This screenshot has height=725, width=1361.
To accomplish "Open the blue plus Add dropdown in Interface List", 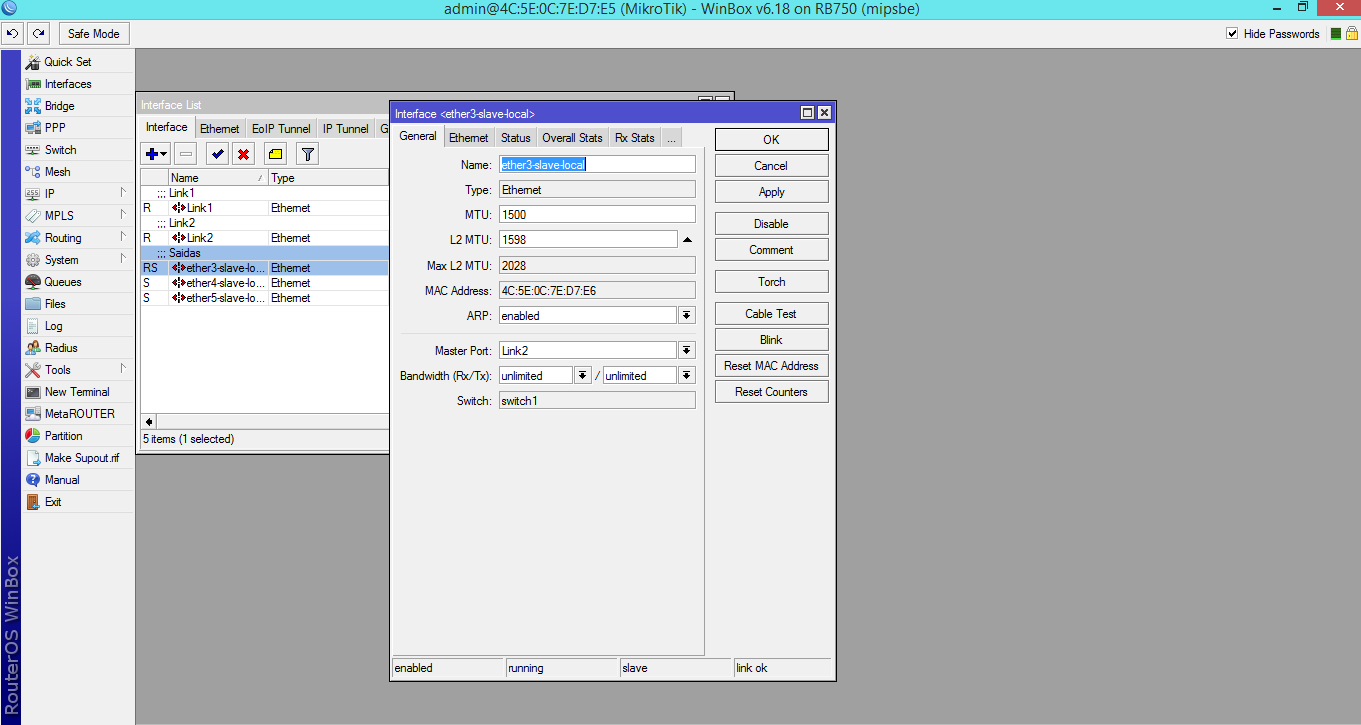I will tap(156, 154).
